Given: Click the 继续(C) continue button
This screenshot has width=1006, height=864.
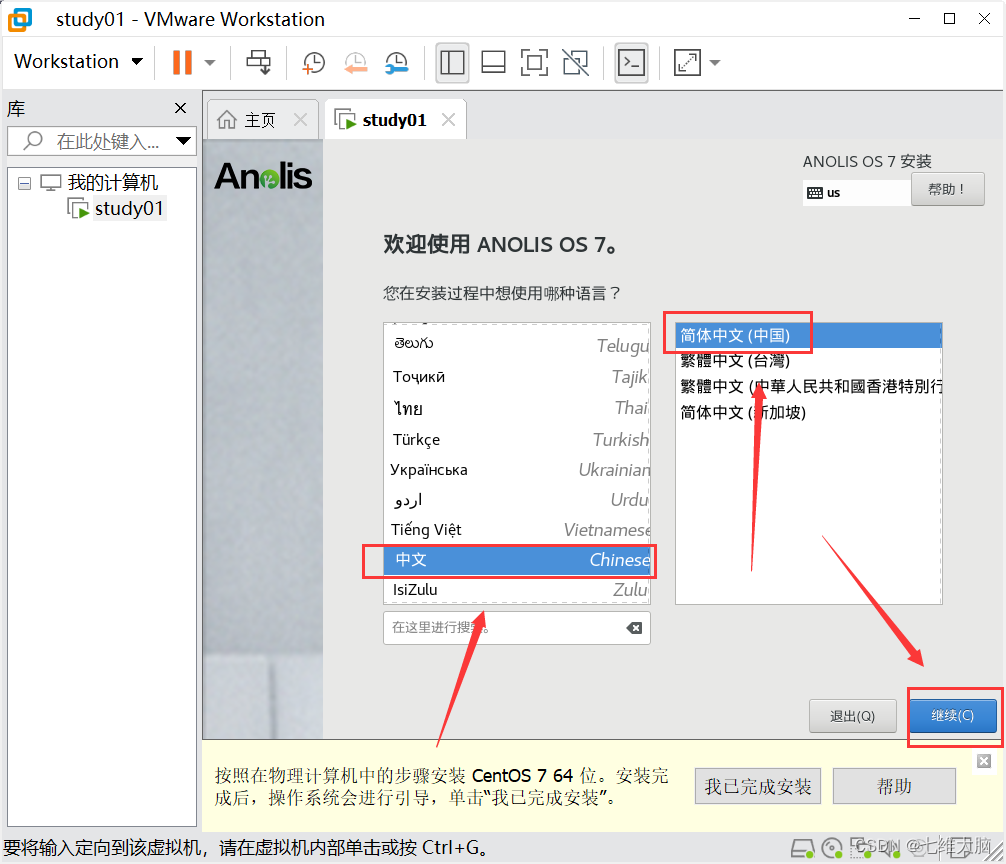Looking at the screenshot, I should pyautogui.click(x=953, y=715).
